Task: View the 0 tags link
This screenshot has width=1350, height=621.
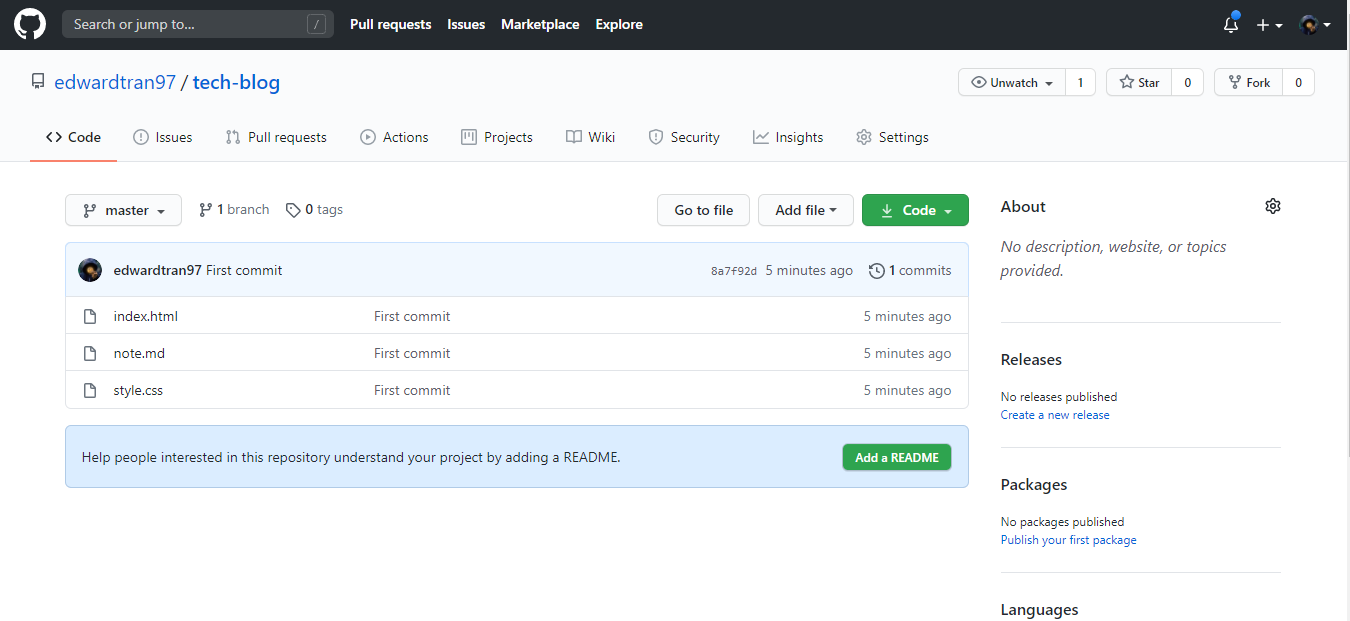Action: (314, 209)
